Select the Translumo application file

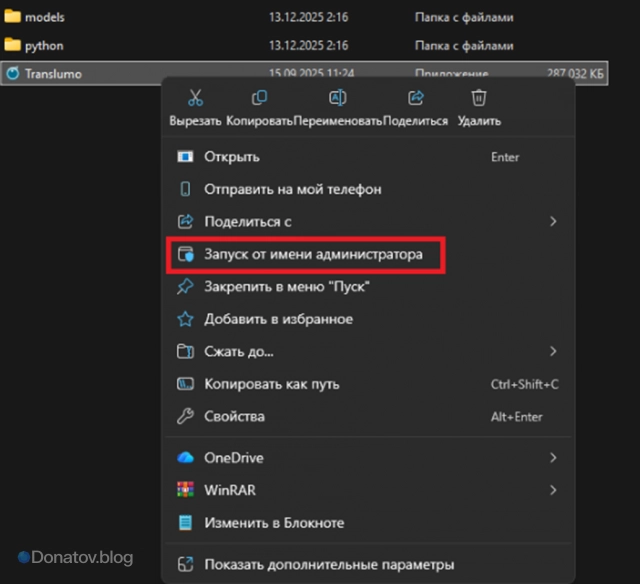[304, 73]
